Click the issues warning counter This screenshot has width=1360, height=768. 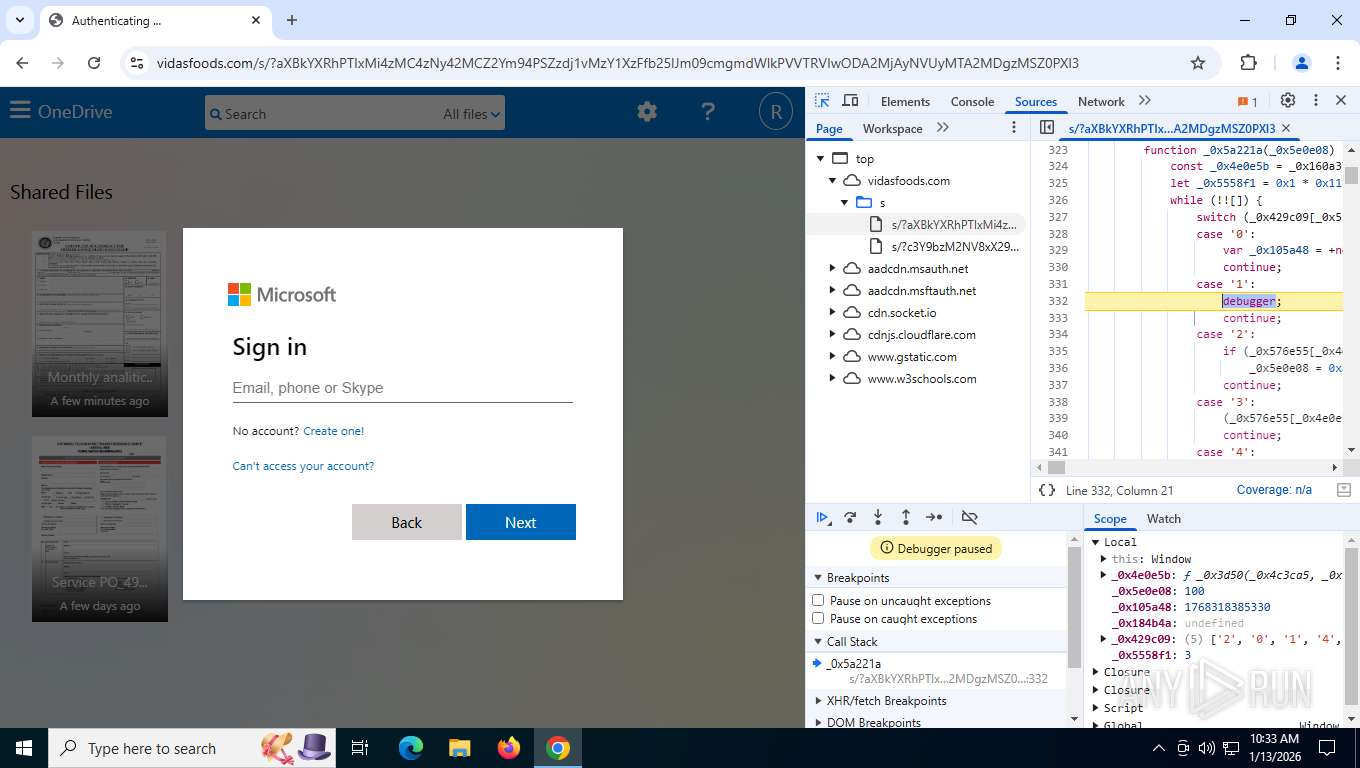pyautogui.click(x=1247, y=101)
